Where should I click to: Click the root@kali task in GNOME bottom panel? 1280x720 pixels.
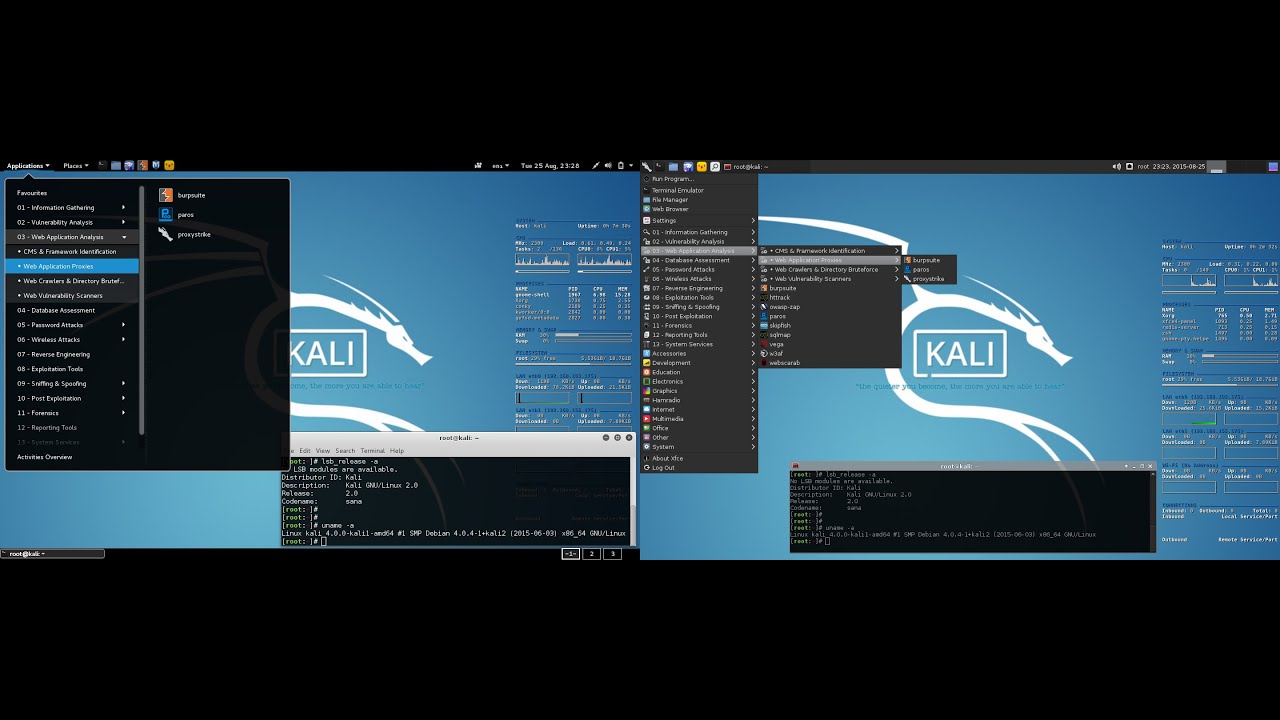coord(52,553)
